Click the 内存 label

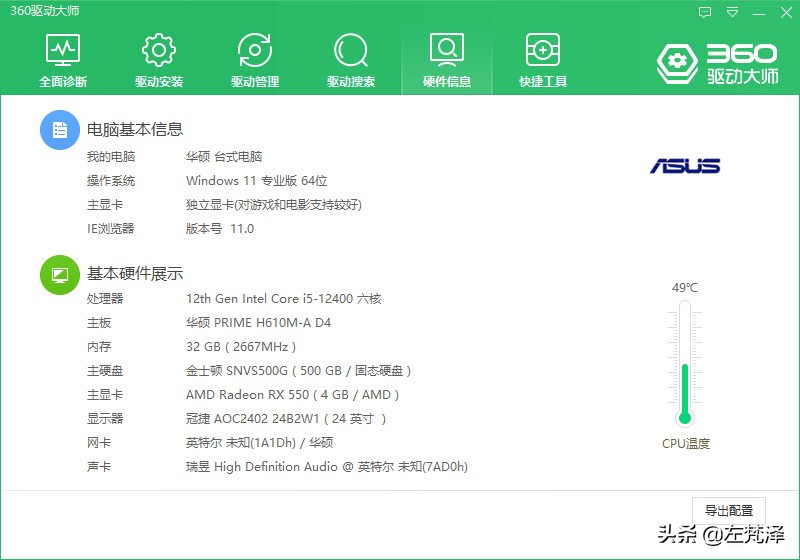point(99,347)
